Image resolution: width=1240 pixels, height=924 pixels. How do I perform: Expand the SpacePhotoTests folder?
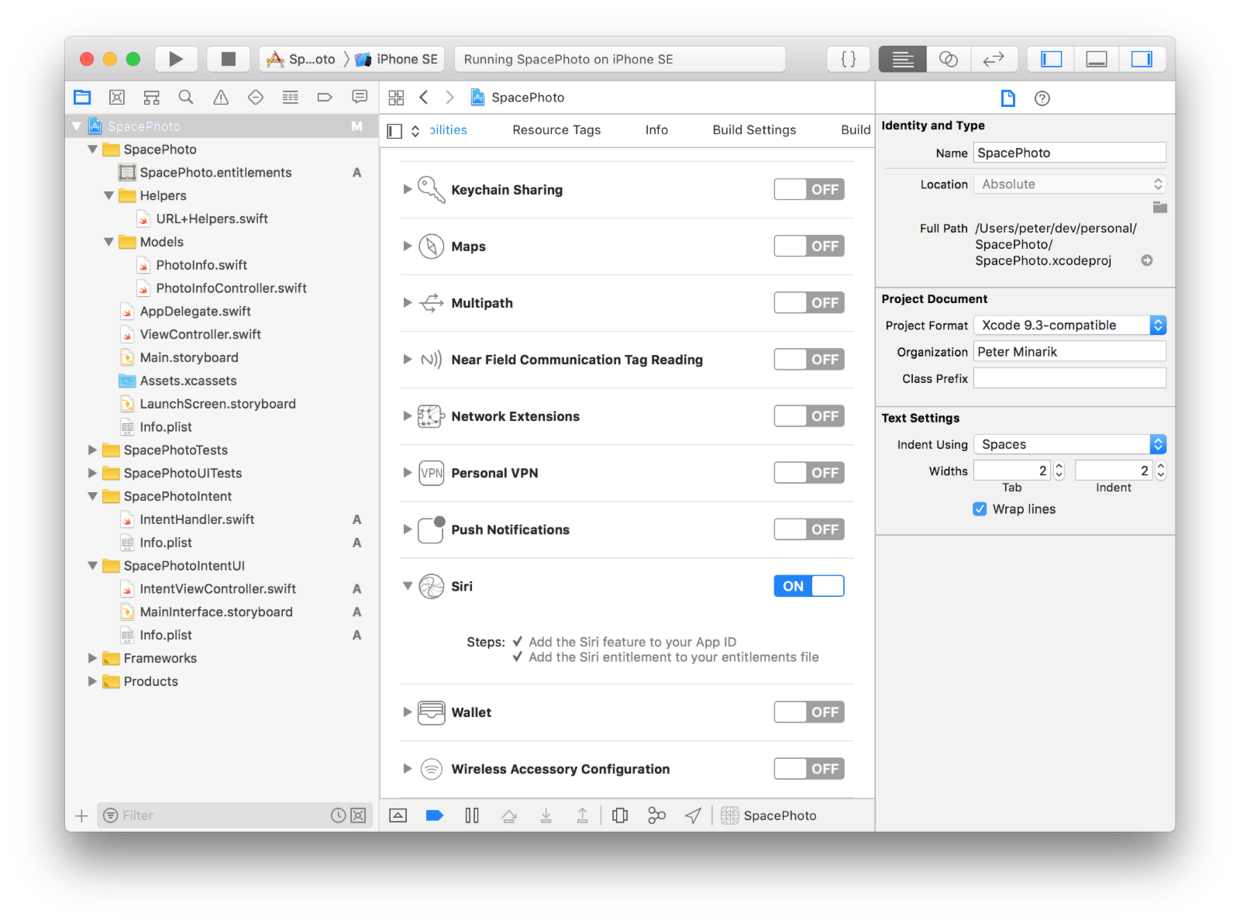pos(92,450)
